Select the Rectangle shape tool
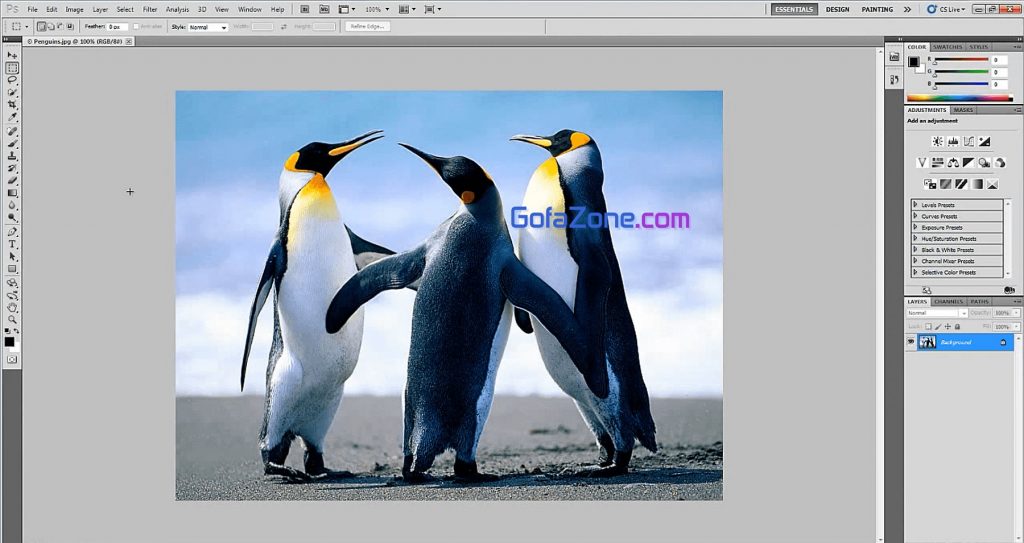1024x543 pixels. tap(12, 269)
